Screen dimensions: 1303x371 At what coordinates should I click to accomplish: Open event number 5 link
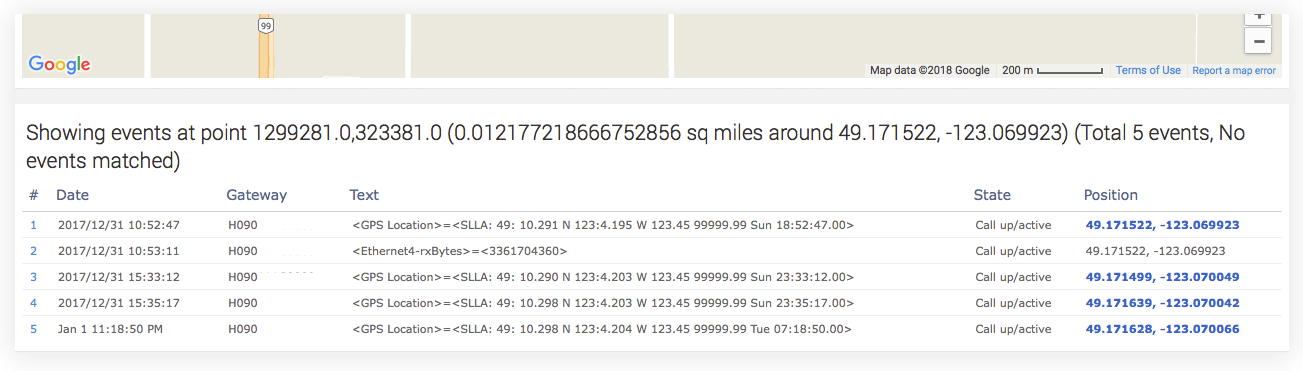tap(33, 329)
